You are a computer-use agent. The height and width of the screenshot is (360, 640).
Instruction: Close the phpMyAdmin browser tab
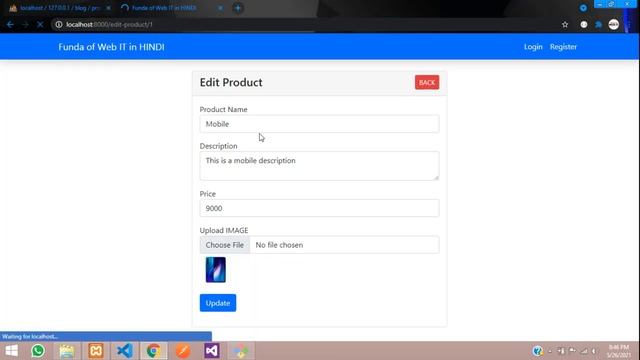coord(108,8)
